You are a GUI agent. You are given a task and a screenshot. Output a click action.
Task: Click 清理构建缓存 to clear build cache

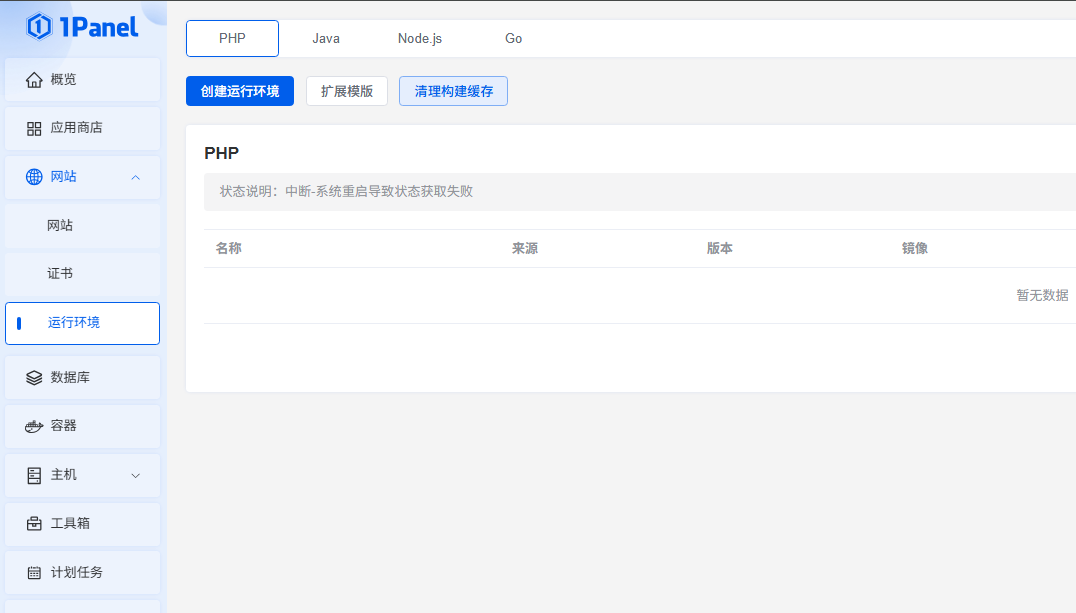(453, 91)
